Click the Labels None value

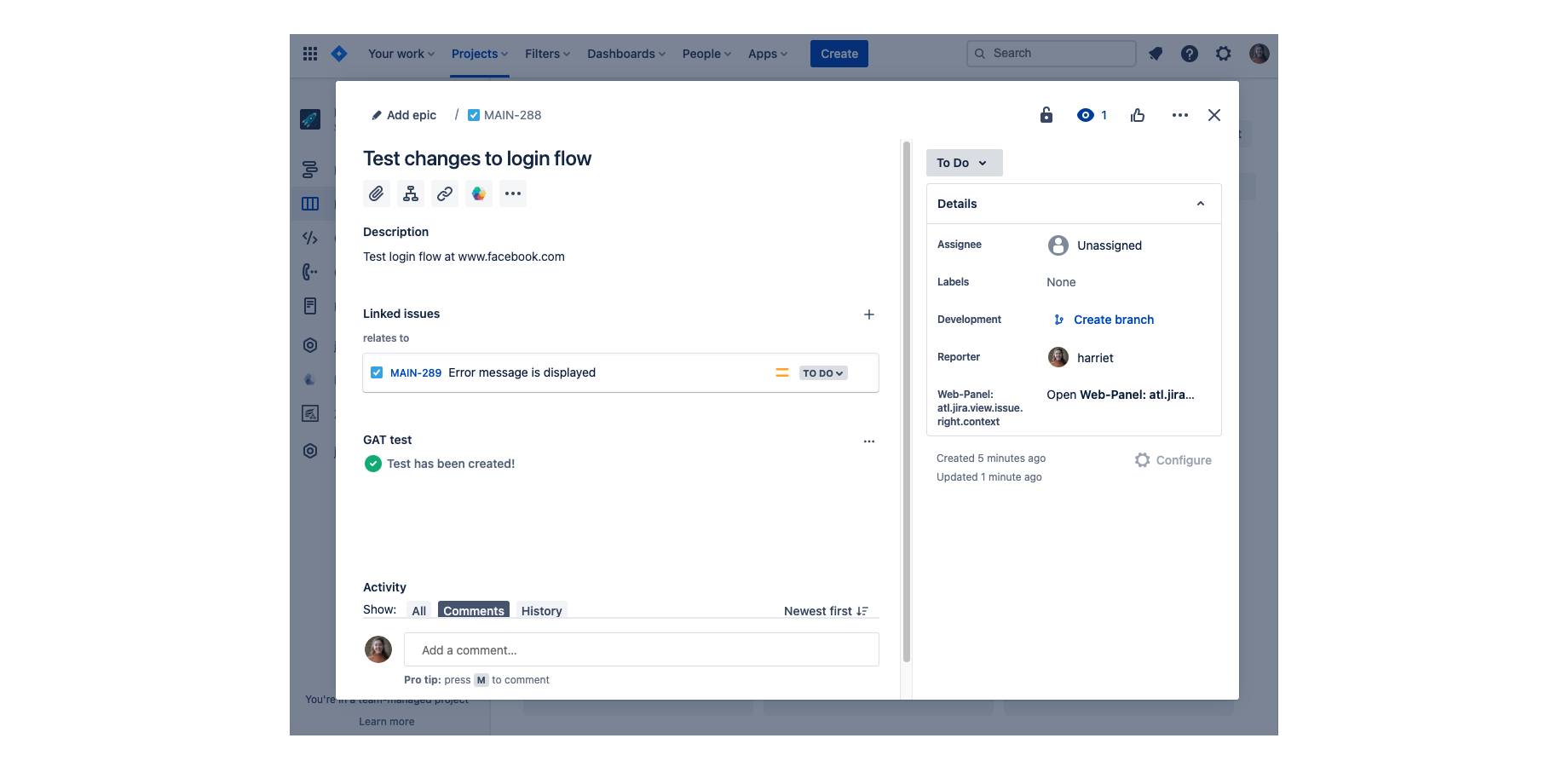tap(1061, 282)
